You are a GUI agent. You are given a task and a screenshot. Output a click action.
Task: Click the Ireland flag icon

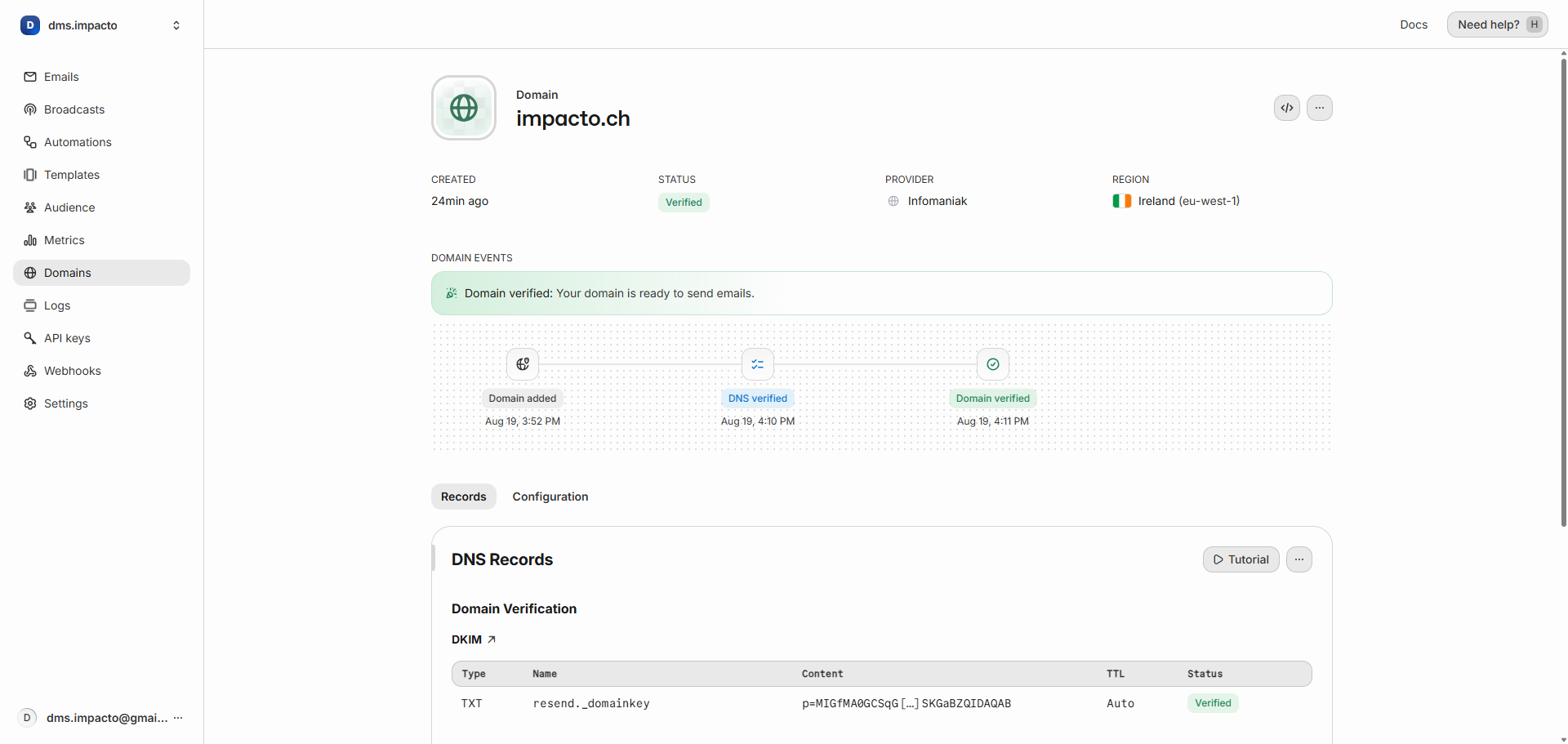click(x=1122, y=201)
